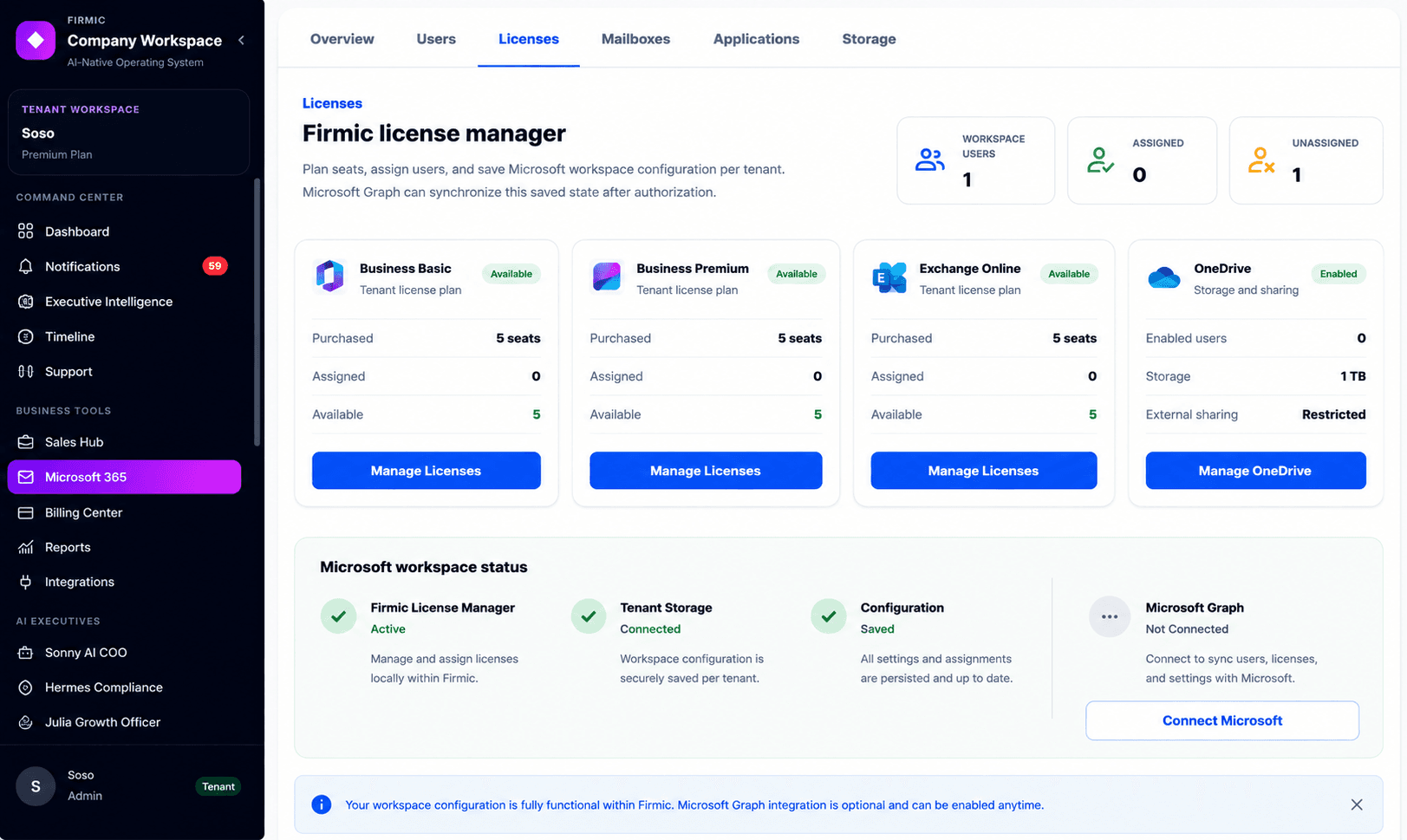Click the Support headset icon
The width and height of the screenshot is (1407, 840).
[26, 371]
